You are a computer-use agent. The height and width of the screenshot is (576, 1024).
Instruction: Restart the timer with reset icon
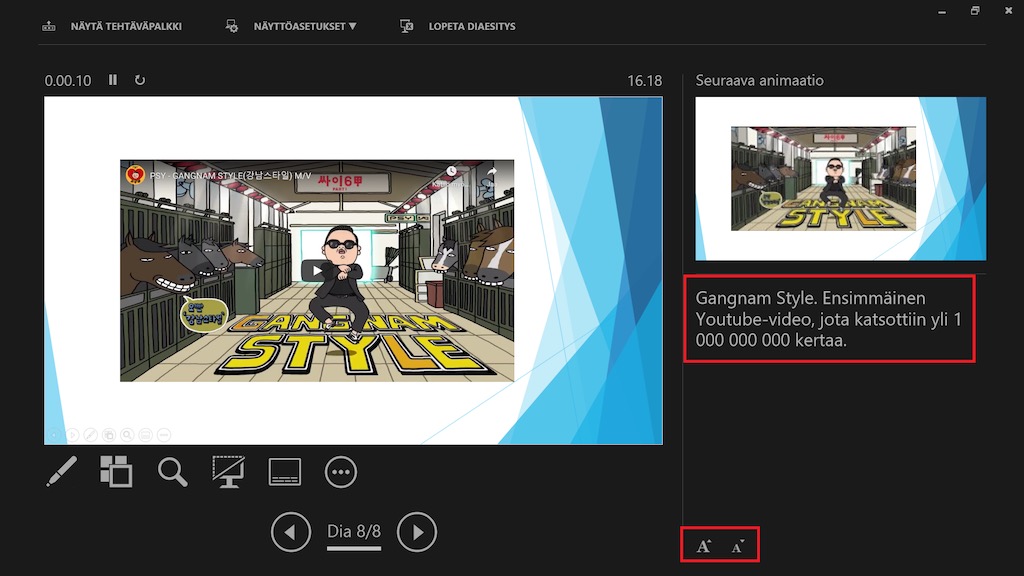(x=140, y=80)
